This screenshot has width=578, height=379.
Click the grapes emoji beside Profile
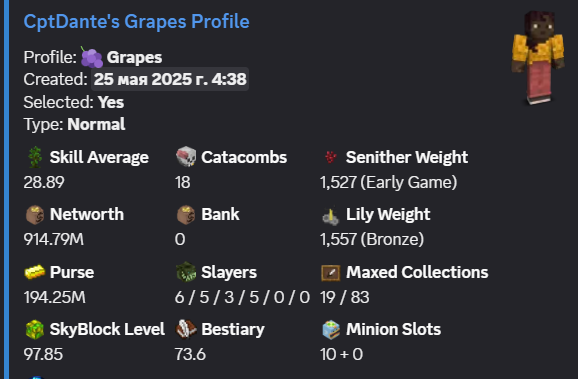(91, 58)
